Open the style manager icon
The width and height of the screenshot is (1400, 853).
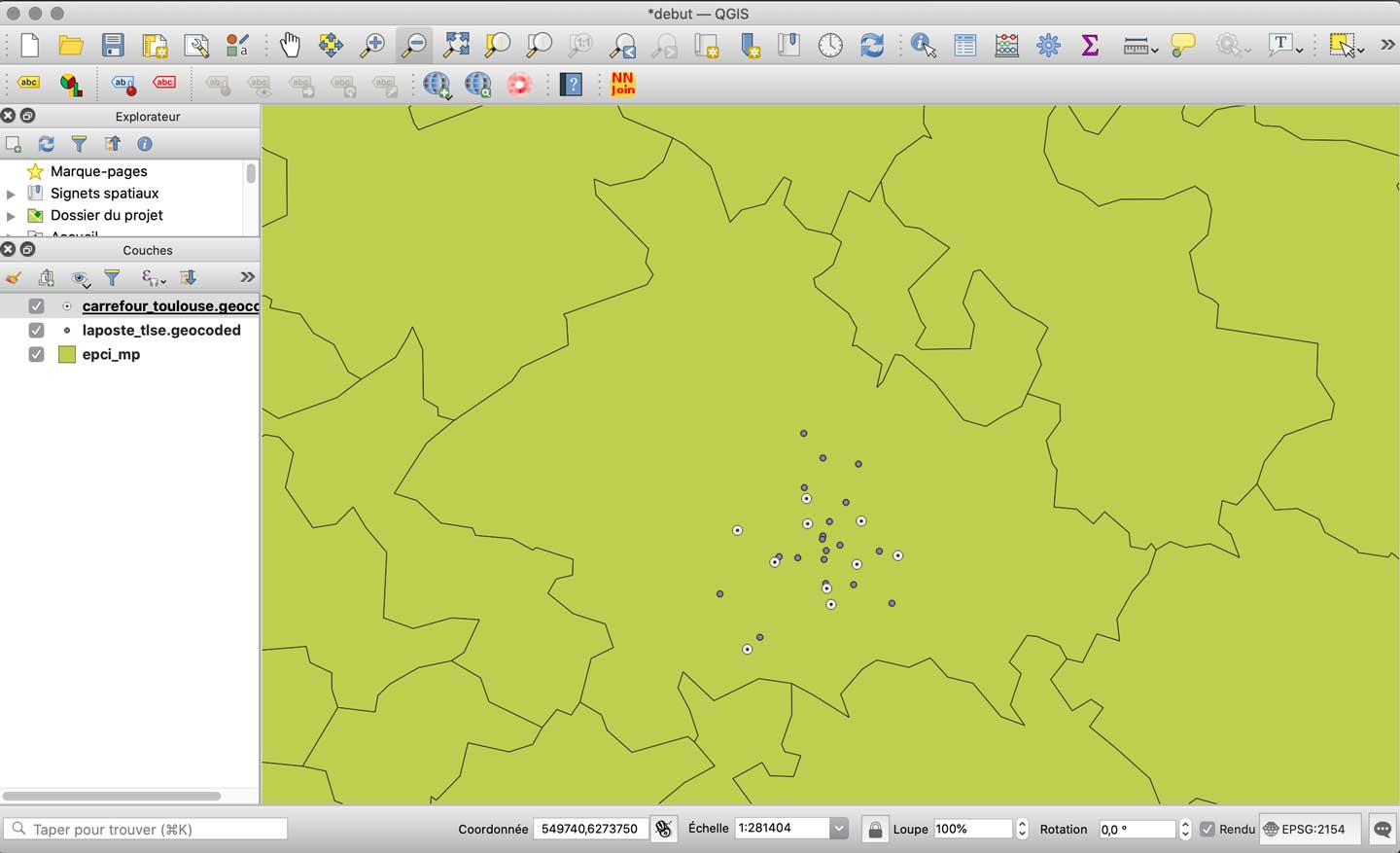tap(237, 45)
